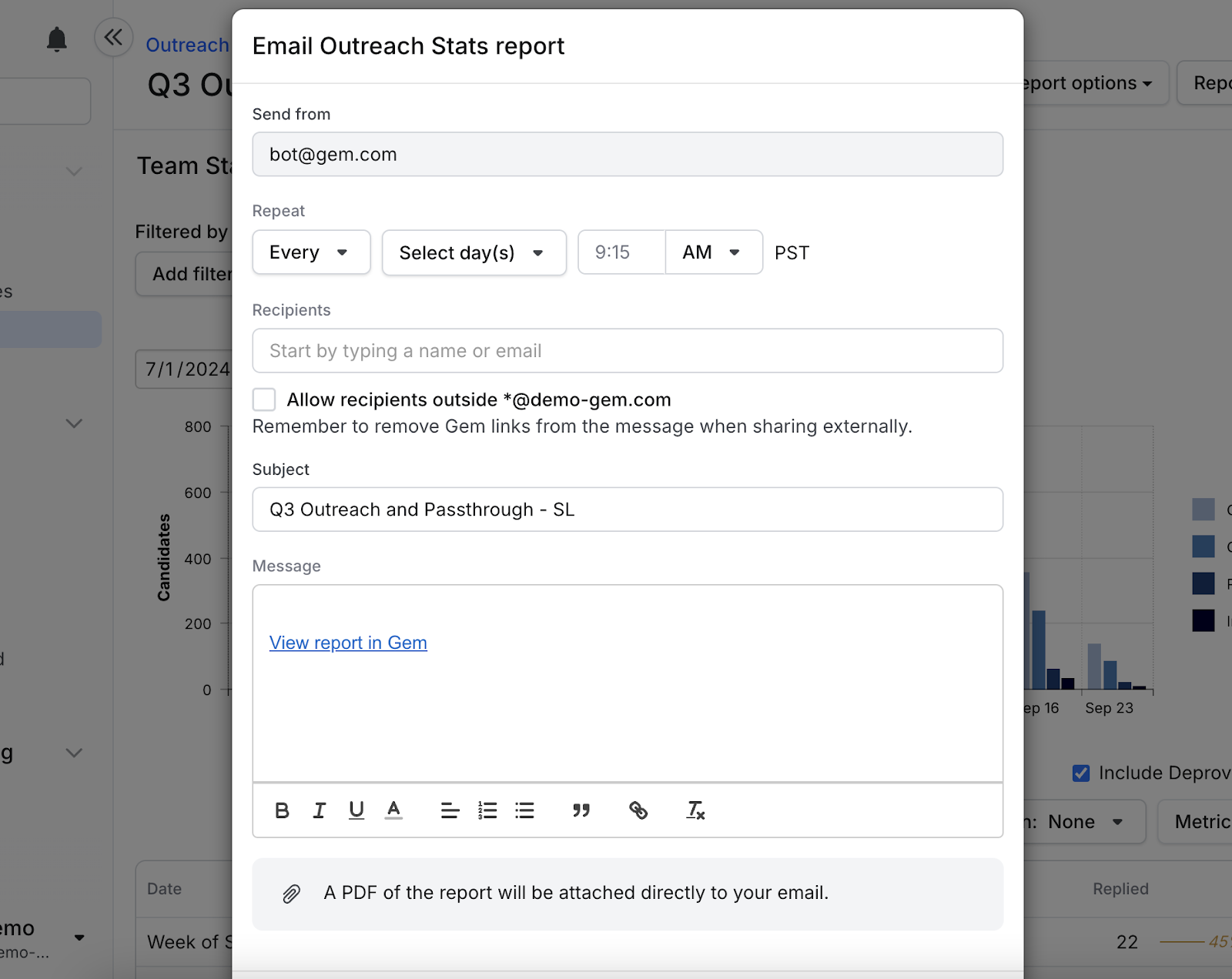This screenshot has width=1232, height=979.
Task: Open account switcher caret at sidebar bottom
Action: (x=79, y=937)
